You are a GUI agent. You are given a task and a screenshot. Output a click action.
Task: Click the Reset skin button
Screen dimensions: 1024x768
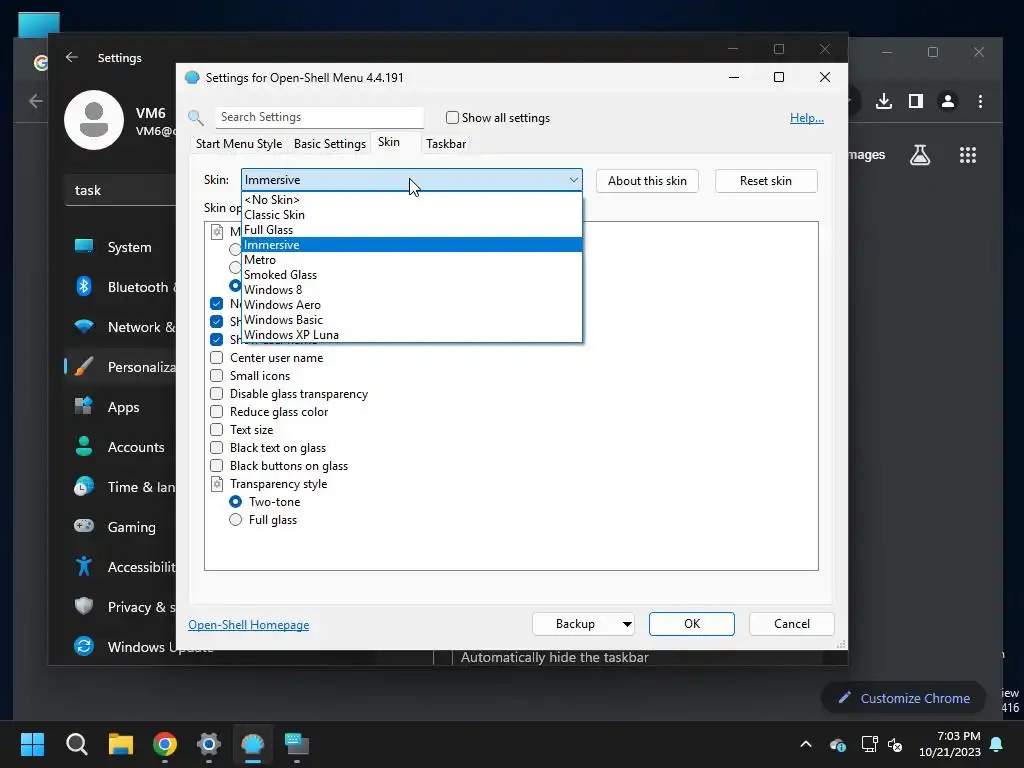[766, 181]
